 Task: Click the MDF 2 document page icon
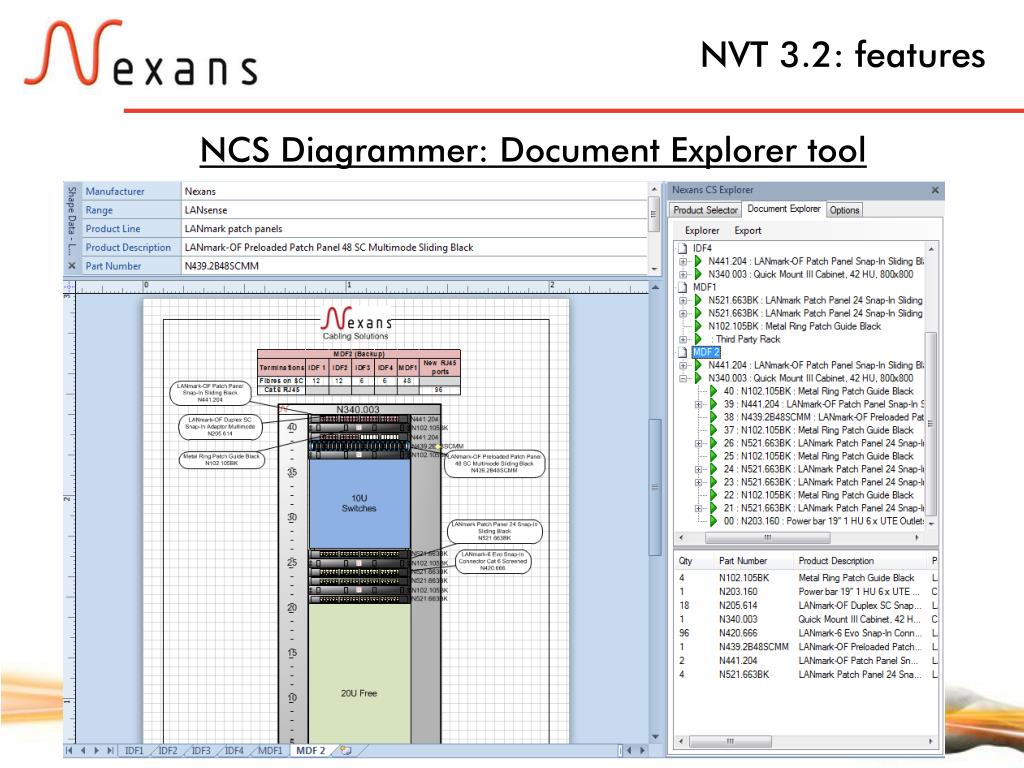[x=683, y=352]
